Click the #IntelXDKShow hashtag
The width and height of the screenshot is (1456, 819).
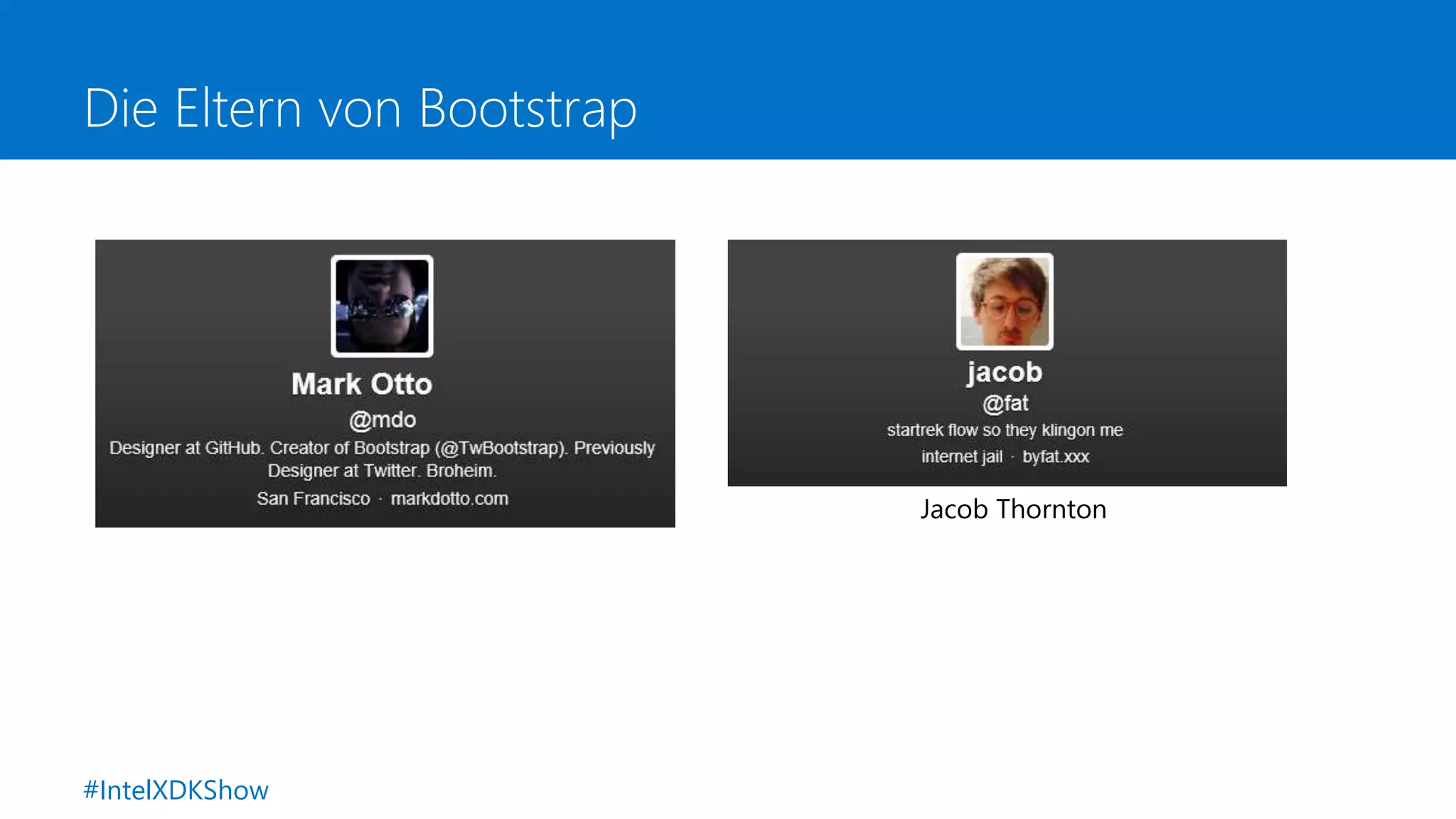point(176,791)
